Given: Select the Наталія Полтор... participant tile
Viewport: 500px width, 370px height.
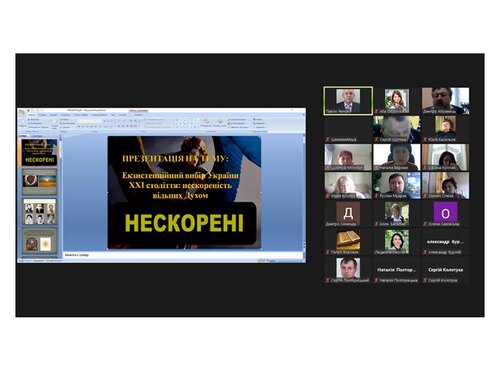Looking at the screenshot, I should [397, 270].
